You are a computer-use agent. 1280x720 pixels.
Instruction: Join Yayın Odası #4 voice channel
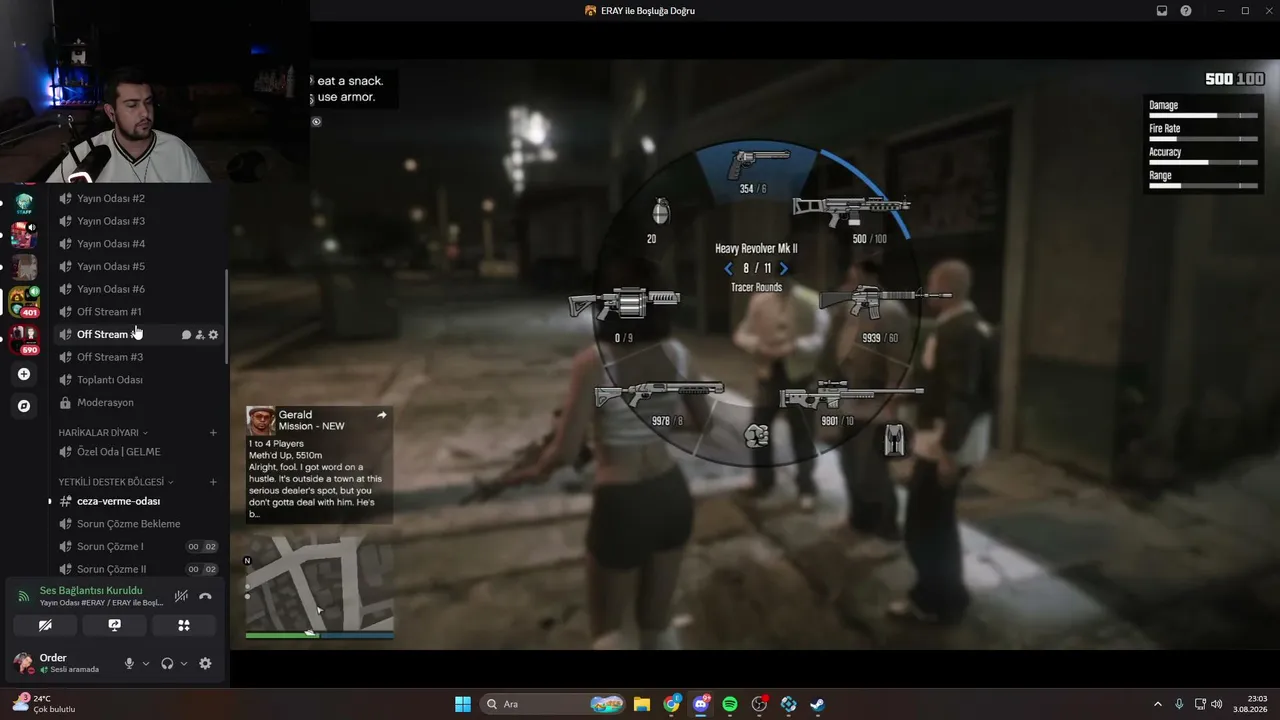138,244
